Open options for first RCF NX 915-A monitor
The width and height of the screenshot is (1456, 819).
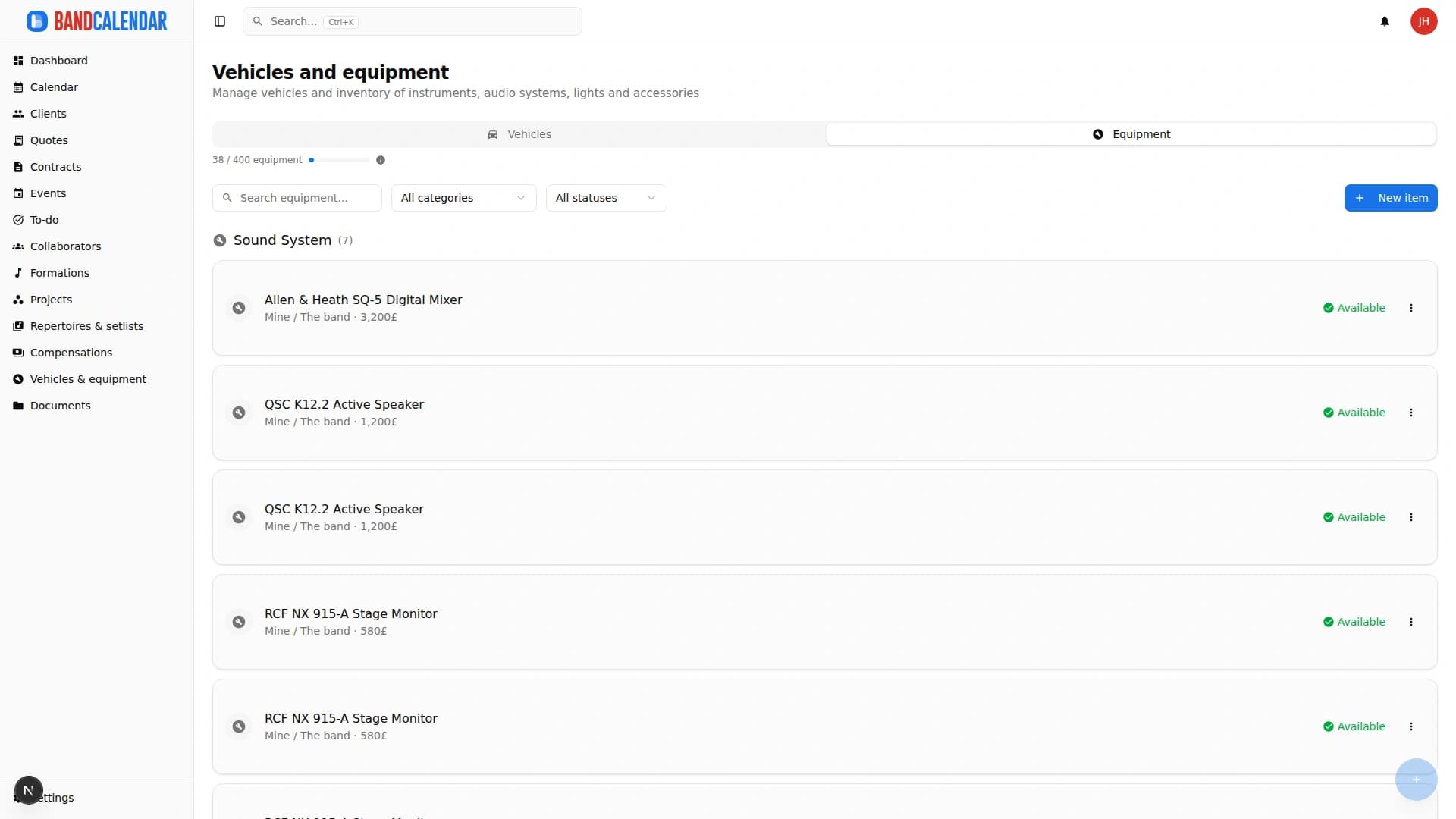pyautogui.click(x=1411, y=622)
